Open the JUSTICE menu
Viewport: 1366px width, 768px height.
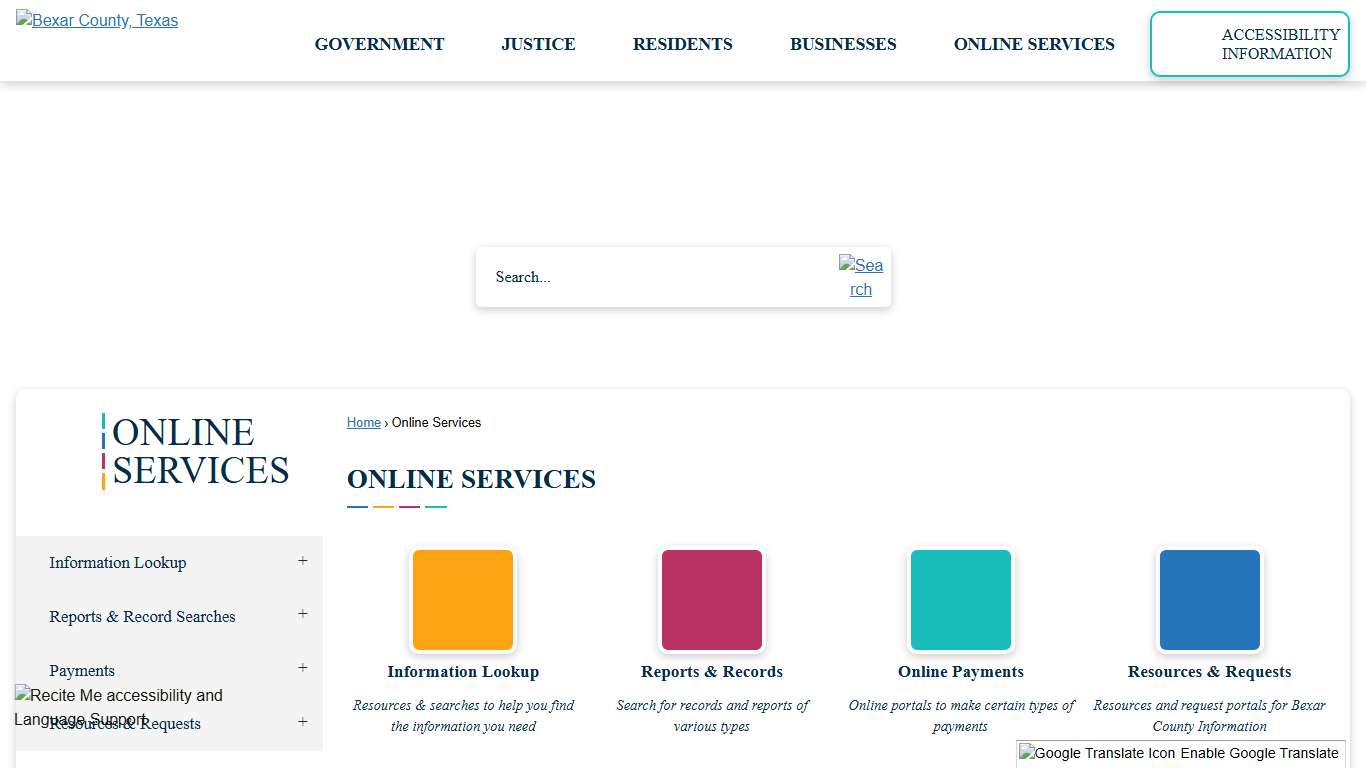[x=538, y=44]
